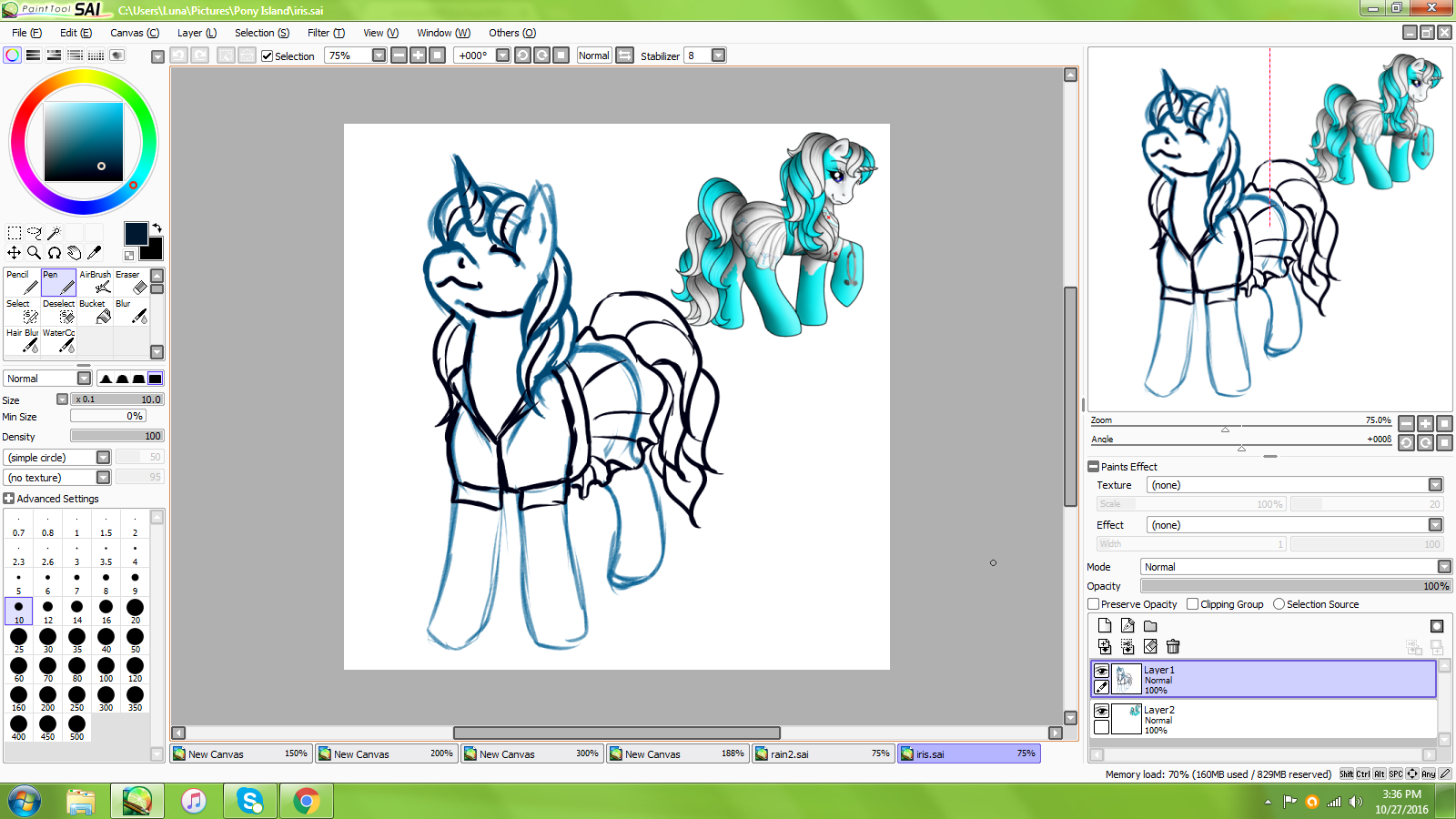Switch to the rain2.sai canvas tab
Viewport: 1456px width, 819px height.
coord(823,753)
